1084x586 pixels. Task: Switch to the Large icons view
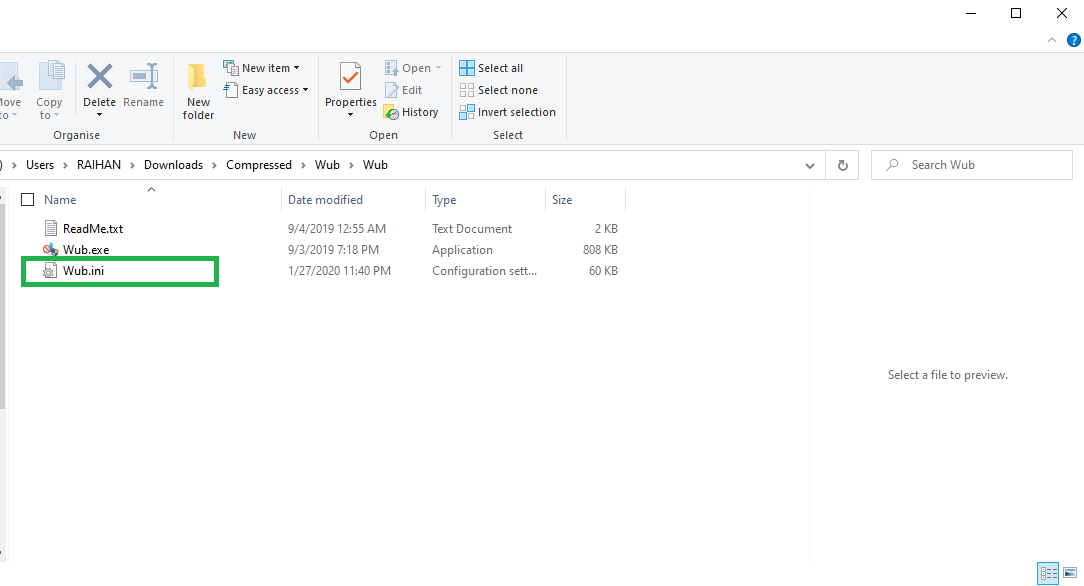[x=1069, y=573]
